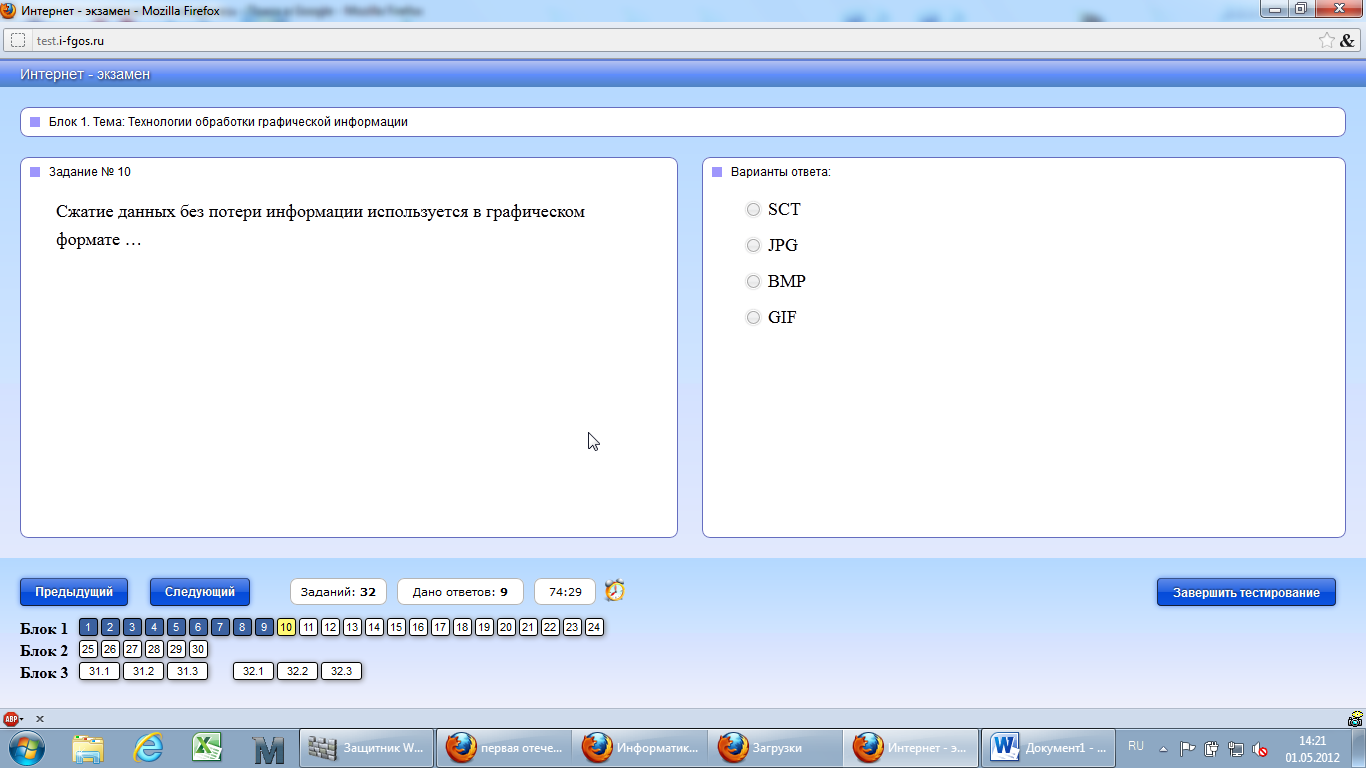
Task: Open question 25 in Блок 2
Action: tap(88, 650)
